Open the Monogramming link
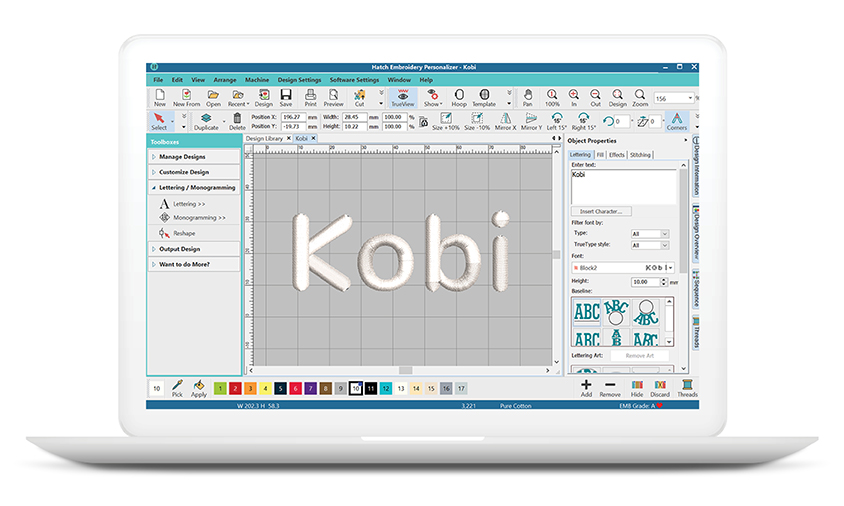 (x=199, y=218)
